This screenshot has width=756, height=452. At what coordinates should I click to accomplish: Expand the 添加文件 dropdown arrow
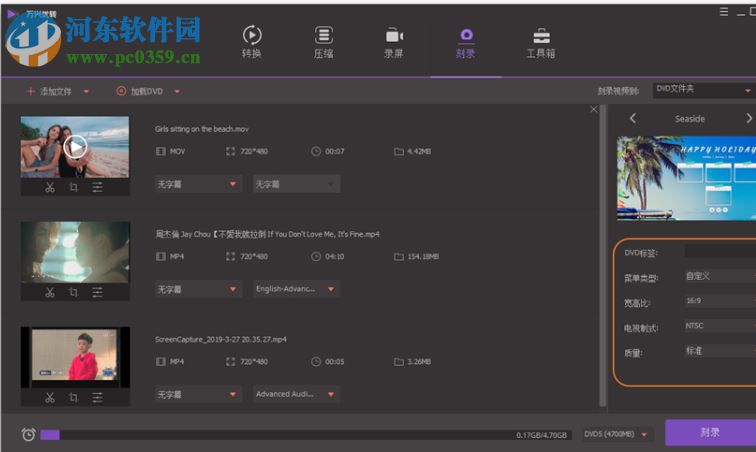[86, 91]
